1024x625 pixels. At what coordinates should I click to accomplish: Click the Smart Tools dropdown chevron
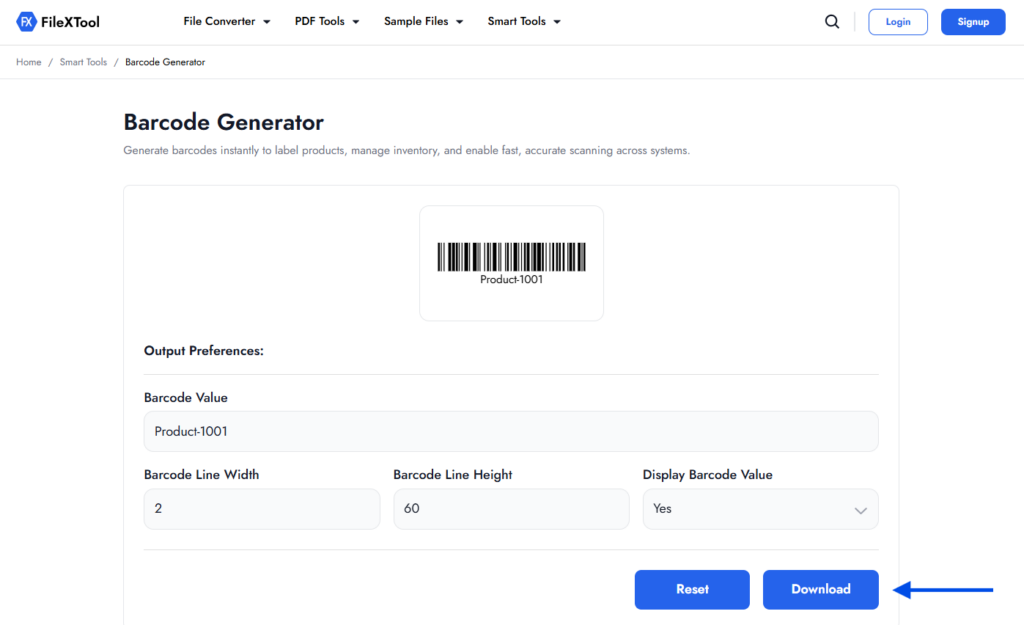click(558, 21)
